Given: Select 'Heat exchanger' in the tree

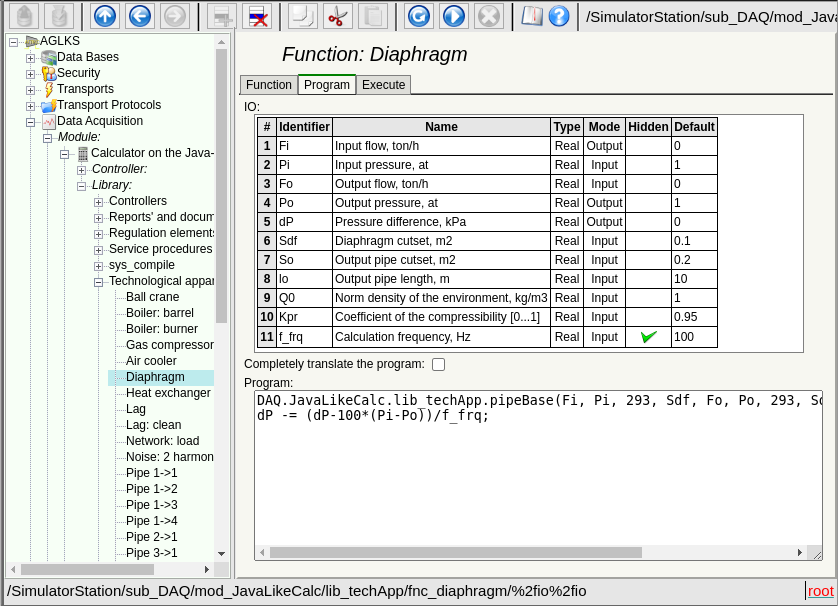Looking at the screenshot, I should pyautogui.click(x=168, y=393).
